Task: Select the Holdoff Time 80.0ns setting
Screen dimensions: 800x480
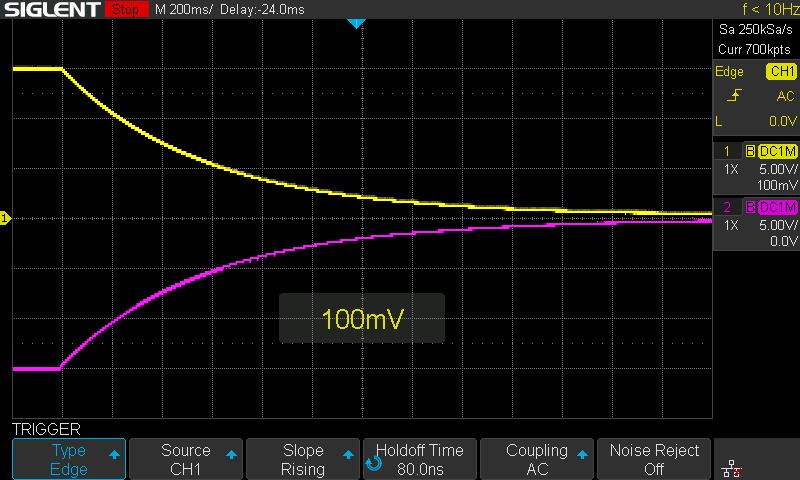Action: click(420, 459)
